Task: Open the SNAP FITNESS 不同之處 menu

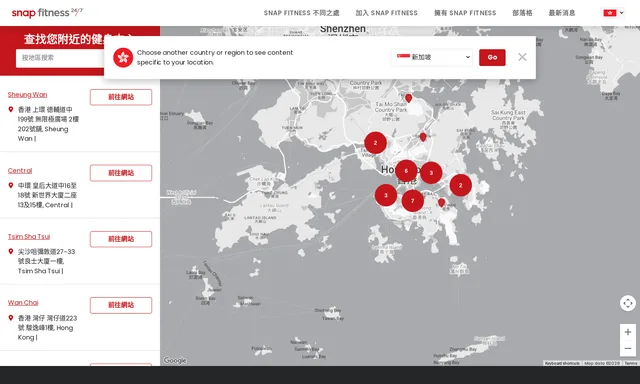Action: coord(301,13)
